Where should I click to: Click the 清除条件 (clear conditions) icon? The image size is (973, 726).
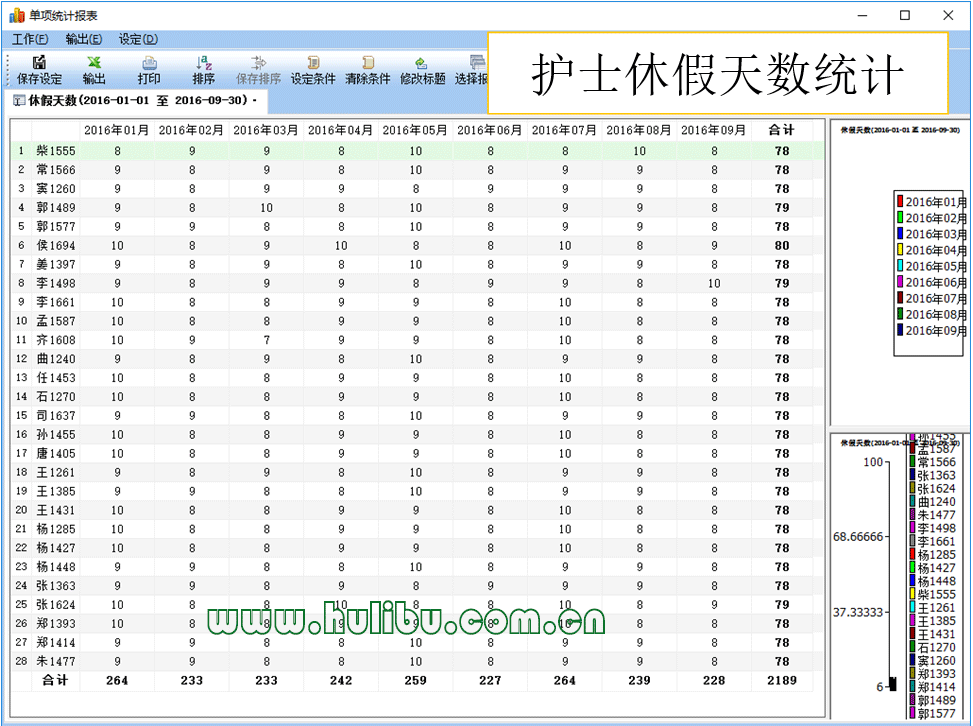367,63
